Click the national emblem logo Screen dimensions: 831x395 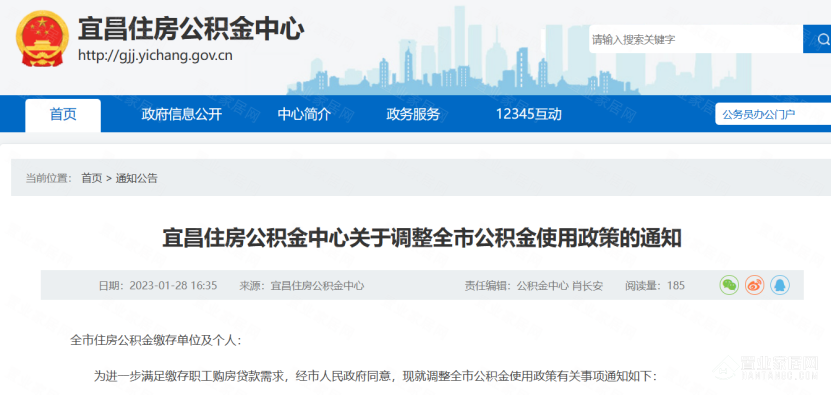pyautogui.click(x=42, y=39)
